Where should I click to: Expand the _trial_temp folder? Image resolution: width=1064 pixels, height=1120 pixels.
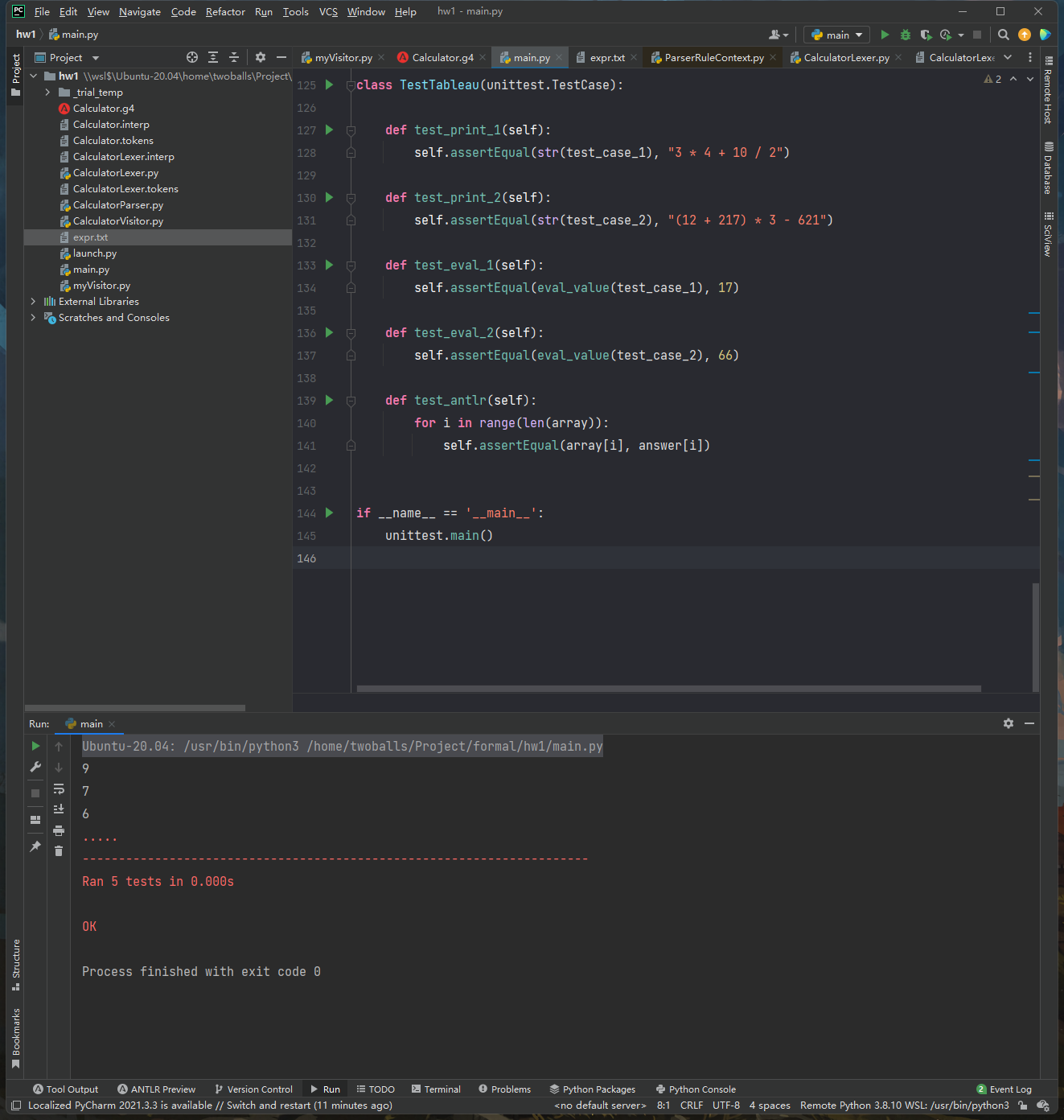point(48,93)
